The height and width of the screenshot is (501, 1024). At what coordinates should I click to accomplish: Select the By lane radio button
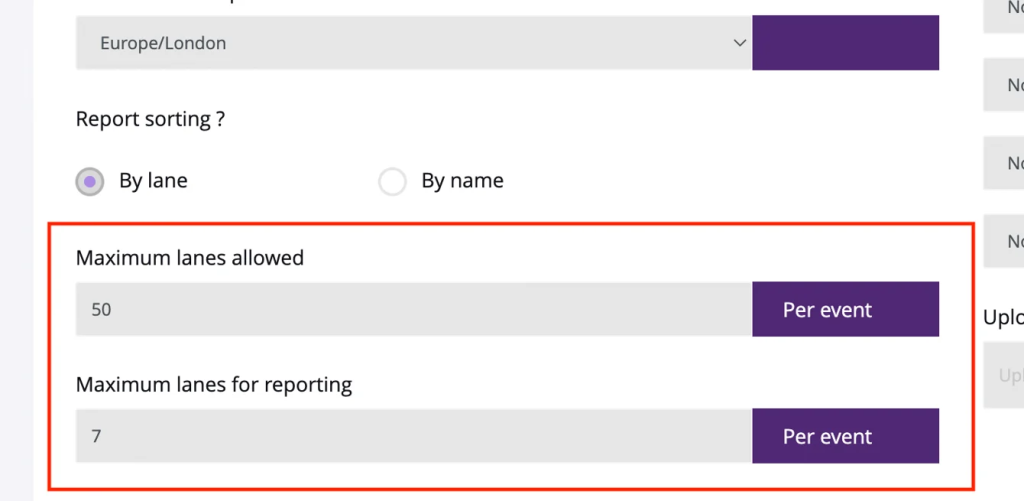click(x=90, y=181)
